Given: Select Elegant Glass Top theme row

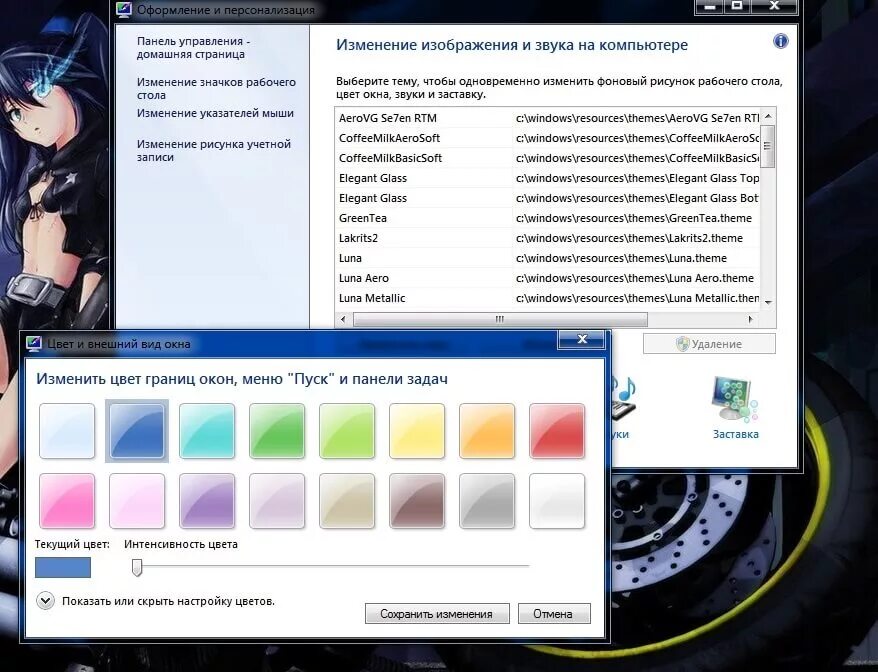Looking at the screenshot, I should (548, 178).
